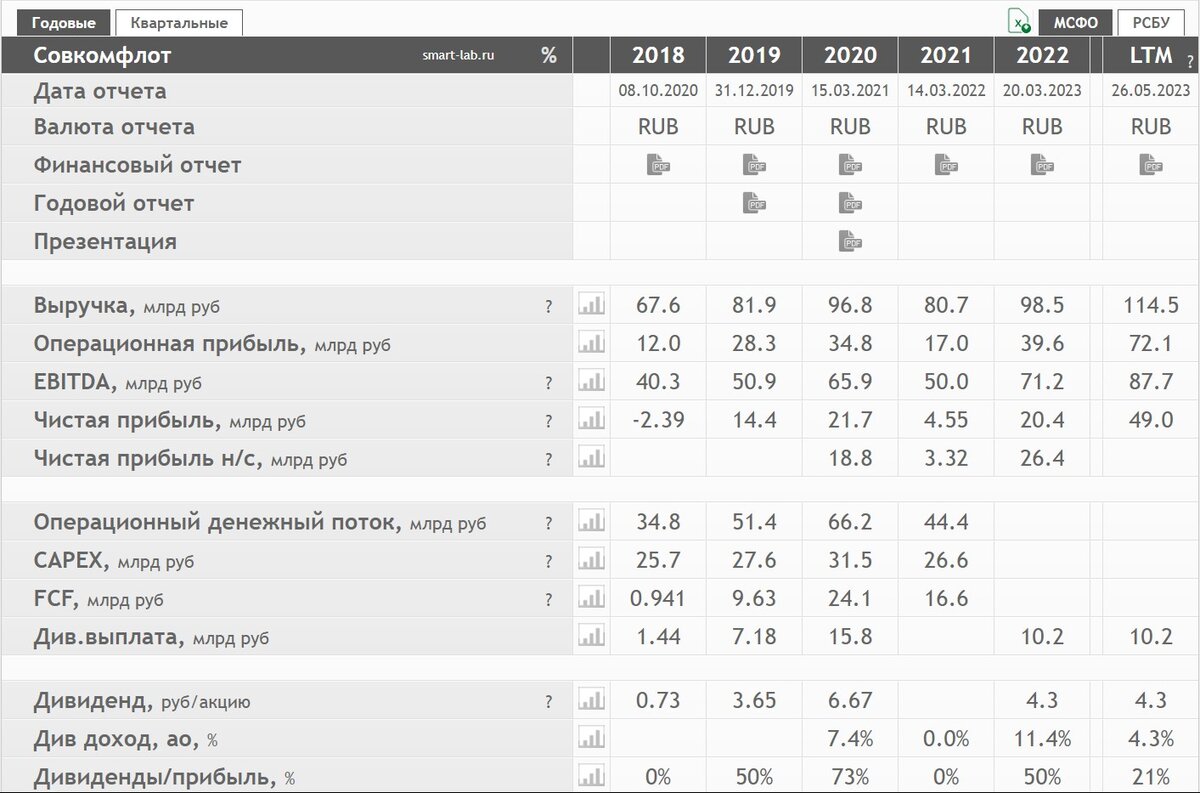Open help for Чистая прибыль н/с
Viewport: 1200px width, 793px height.
tap(548, 459)
